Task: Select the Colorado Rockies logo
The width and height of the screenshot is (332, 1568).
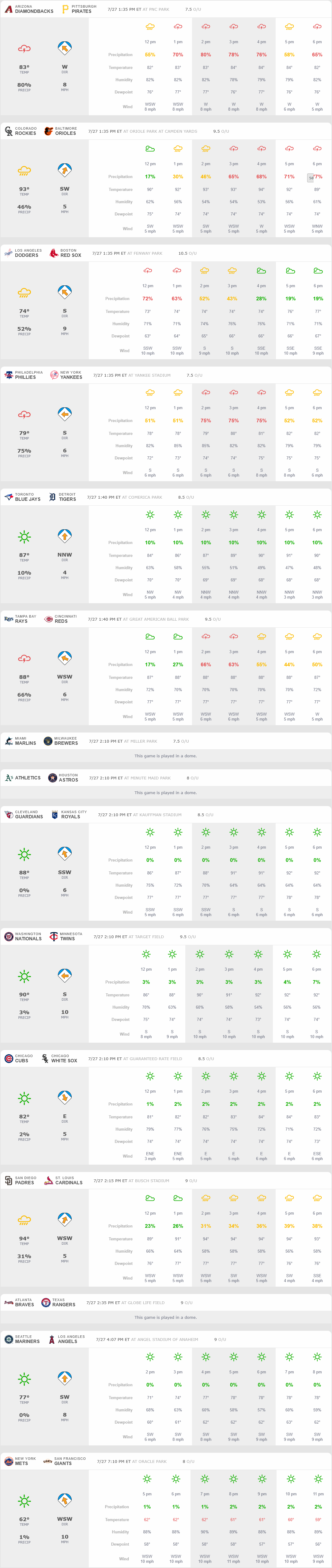Action: 9,131
